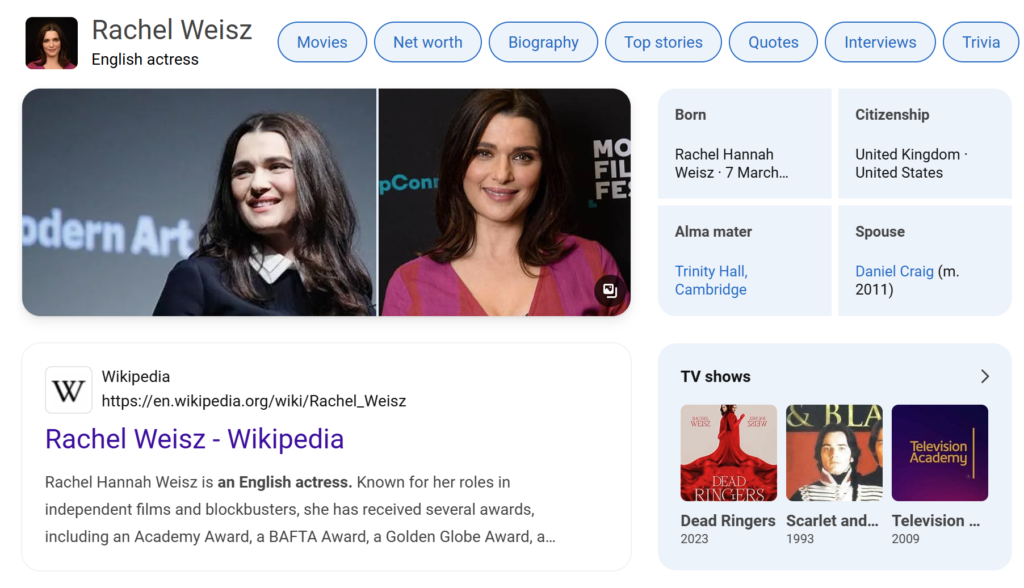Select the Net worth chip
This screenshot has width=1024, height=588.
click(x=427, y=42)
